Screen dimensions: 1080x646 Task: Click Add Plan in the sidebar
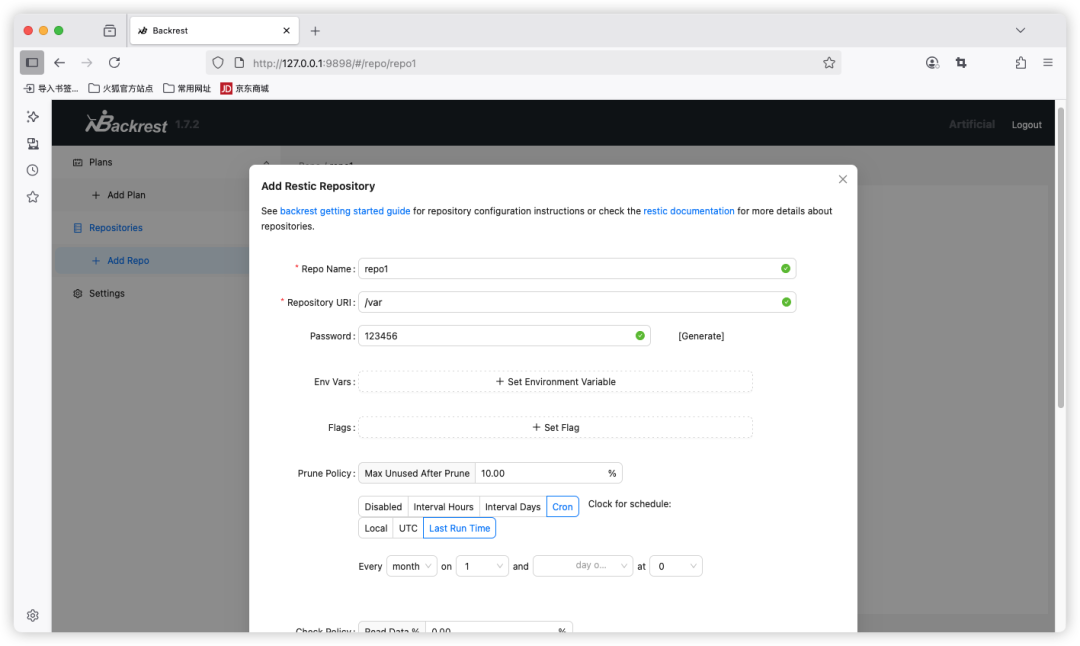[126, 195]
